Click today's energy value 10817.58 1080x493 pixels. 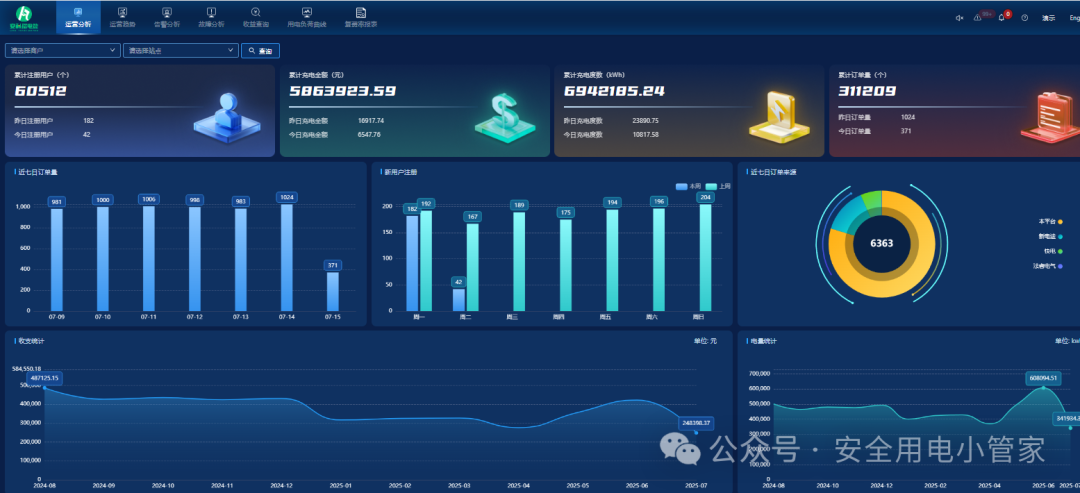point(645,134)
